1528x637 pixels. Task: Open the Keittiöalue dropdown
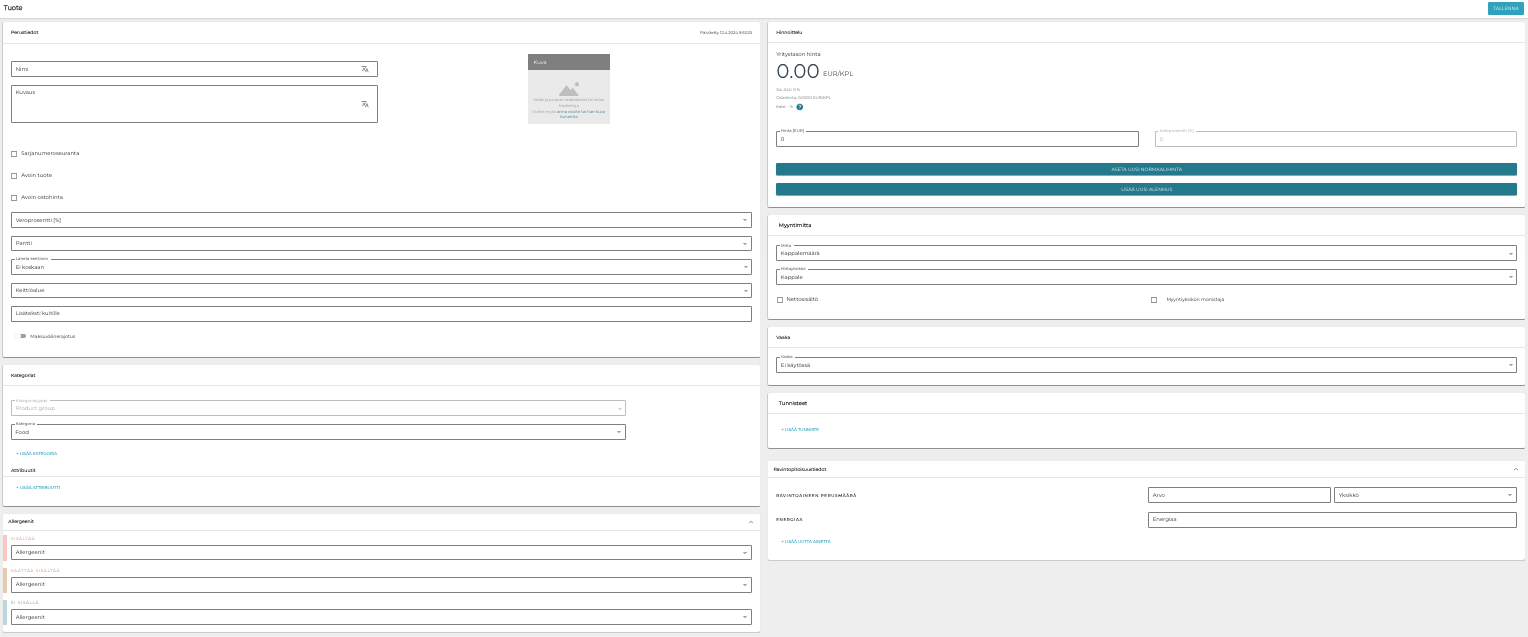(x=381, y=291)
